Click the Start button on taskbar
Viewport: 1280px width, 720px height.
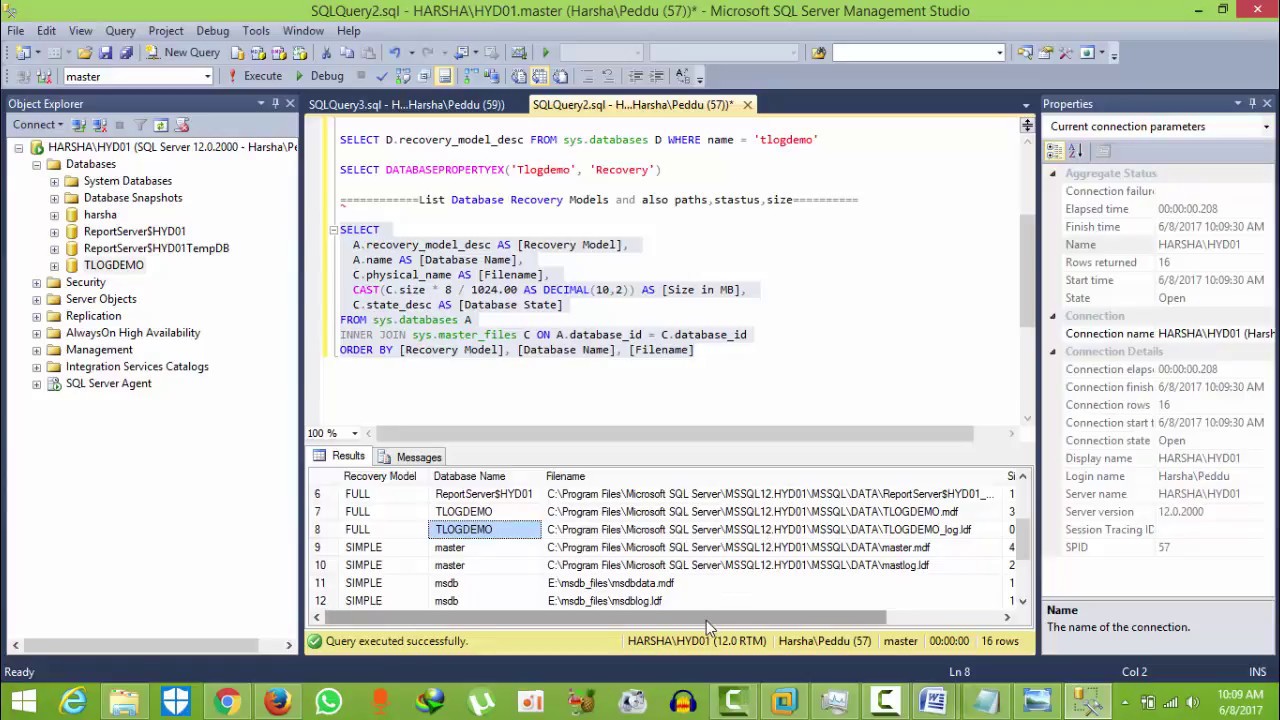click(x=23, y=701)
